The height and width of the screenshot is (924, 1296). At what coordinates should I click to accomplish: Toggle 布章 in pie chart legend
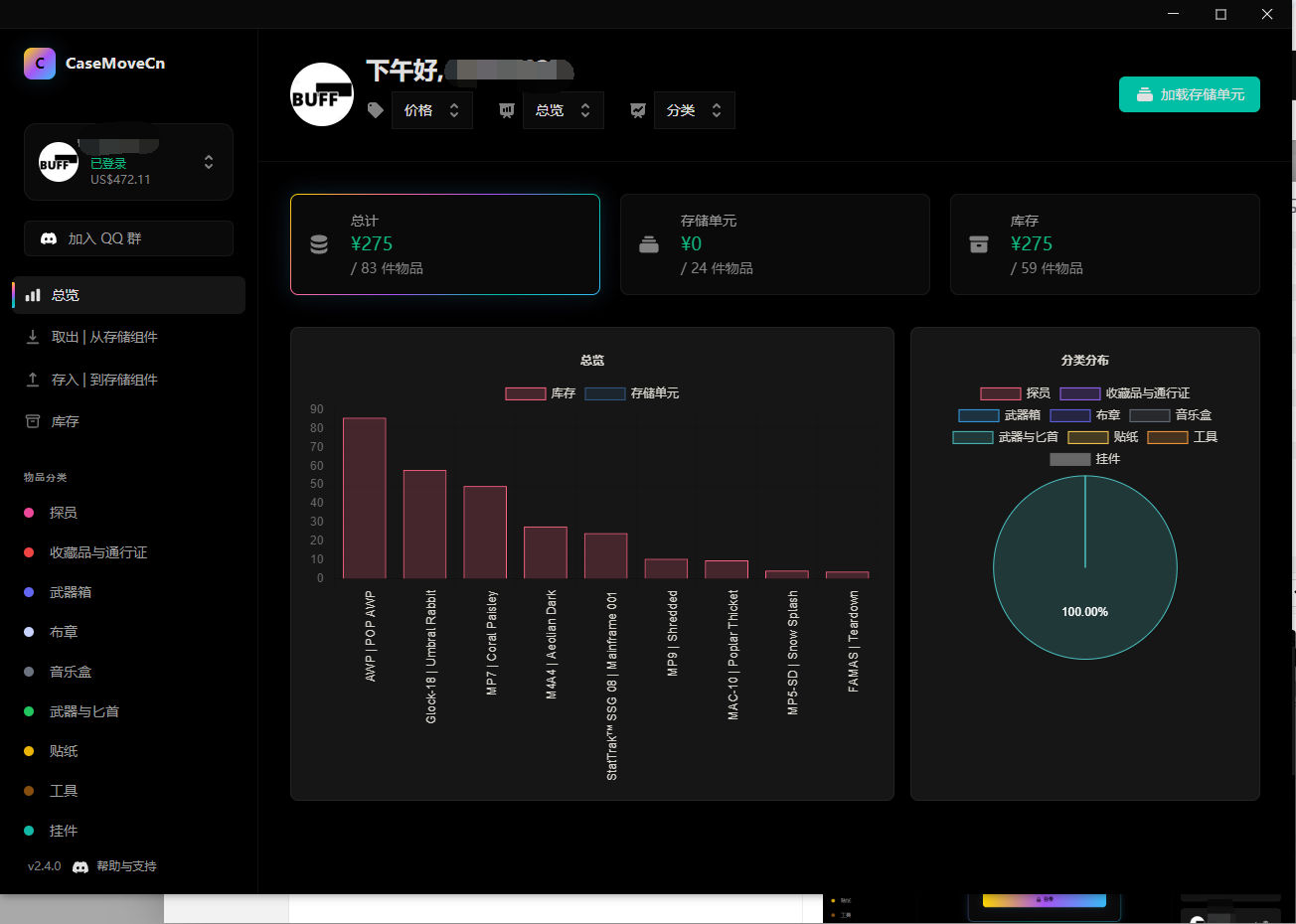[1085, 415]
